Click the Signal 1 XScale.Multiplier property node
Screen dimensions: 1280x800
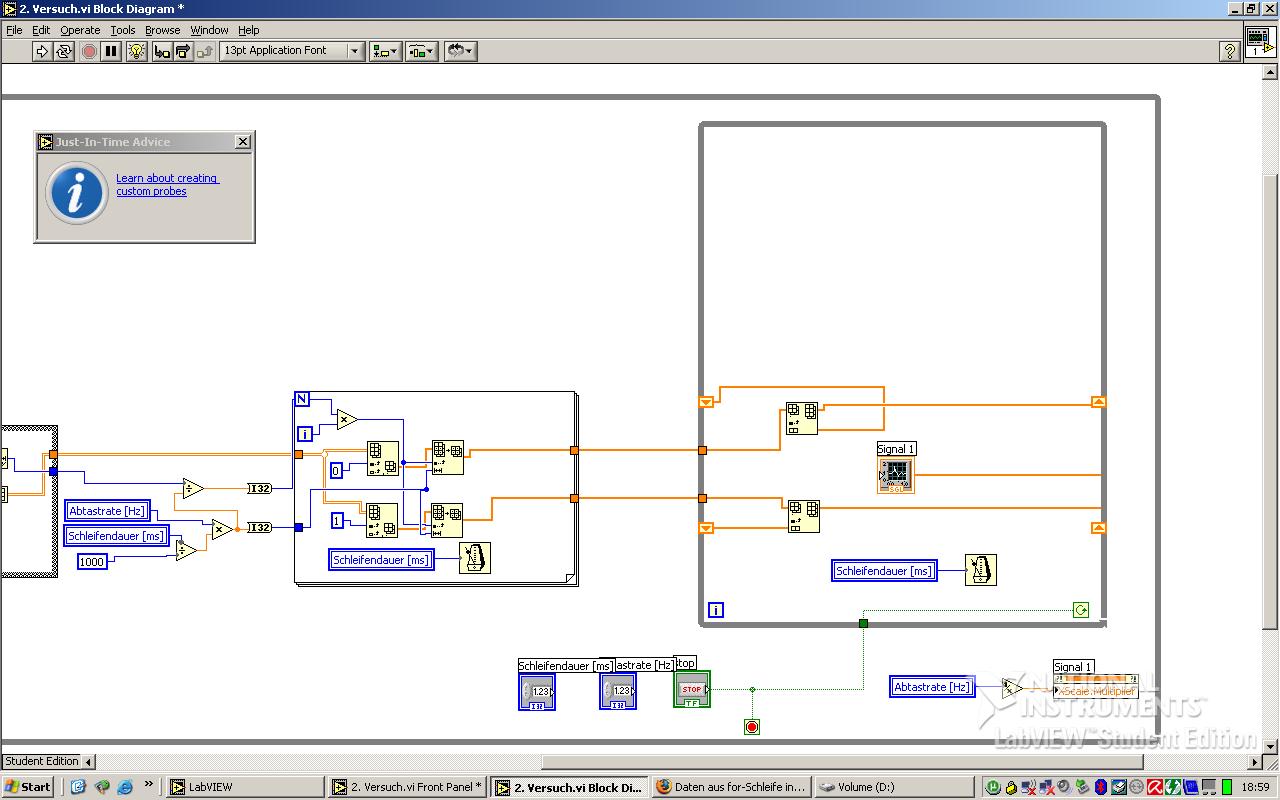pos(1095,686)
